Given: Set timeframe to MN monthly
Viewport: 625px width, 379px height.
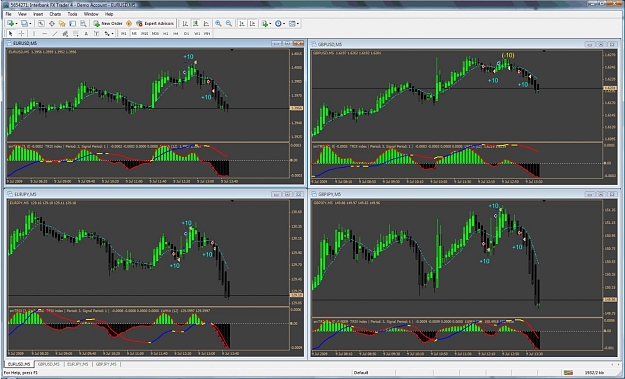Looking at the screenshot, I should 207,33.
